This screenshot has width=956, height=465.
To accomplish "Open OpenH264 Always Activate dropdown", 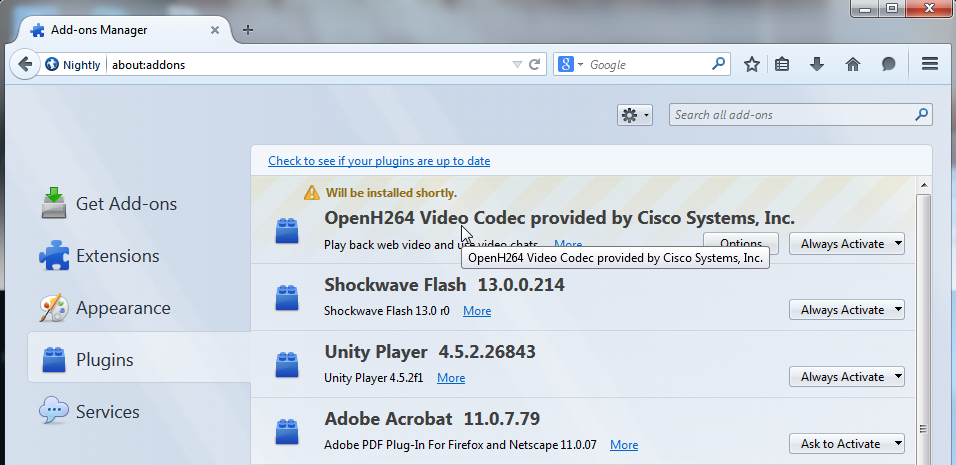I will 847,244.
